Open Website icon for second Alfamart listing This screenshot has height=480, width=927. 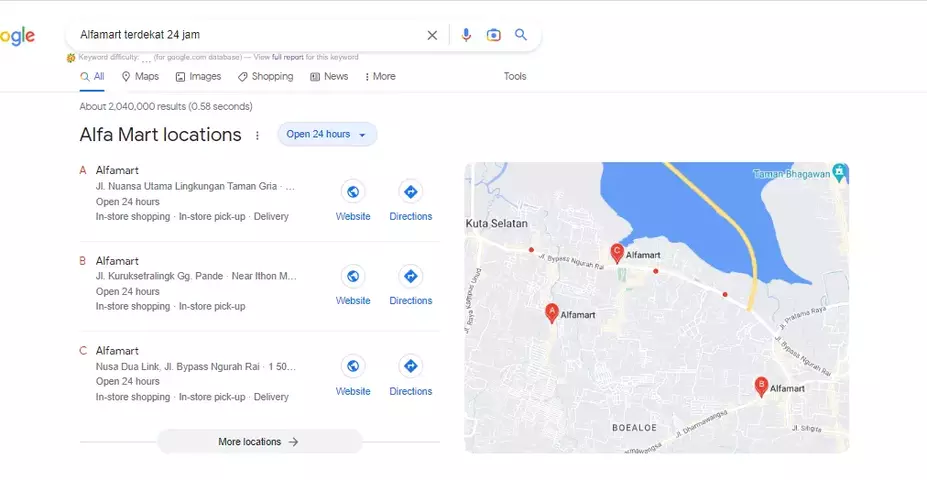click(x=352, y=276)
